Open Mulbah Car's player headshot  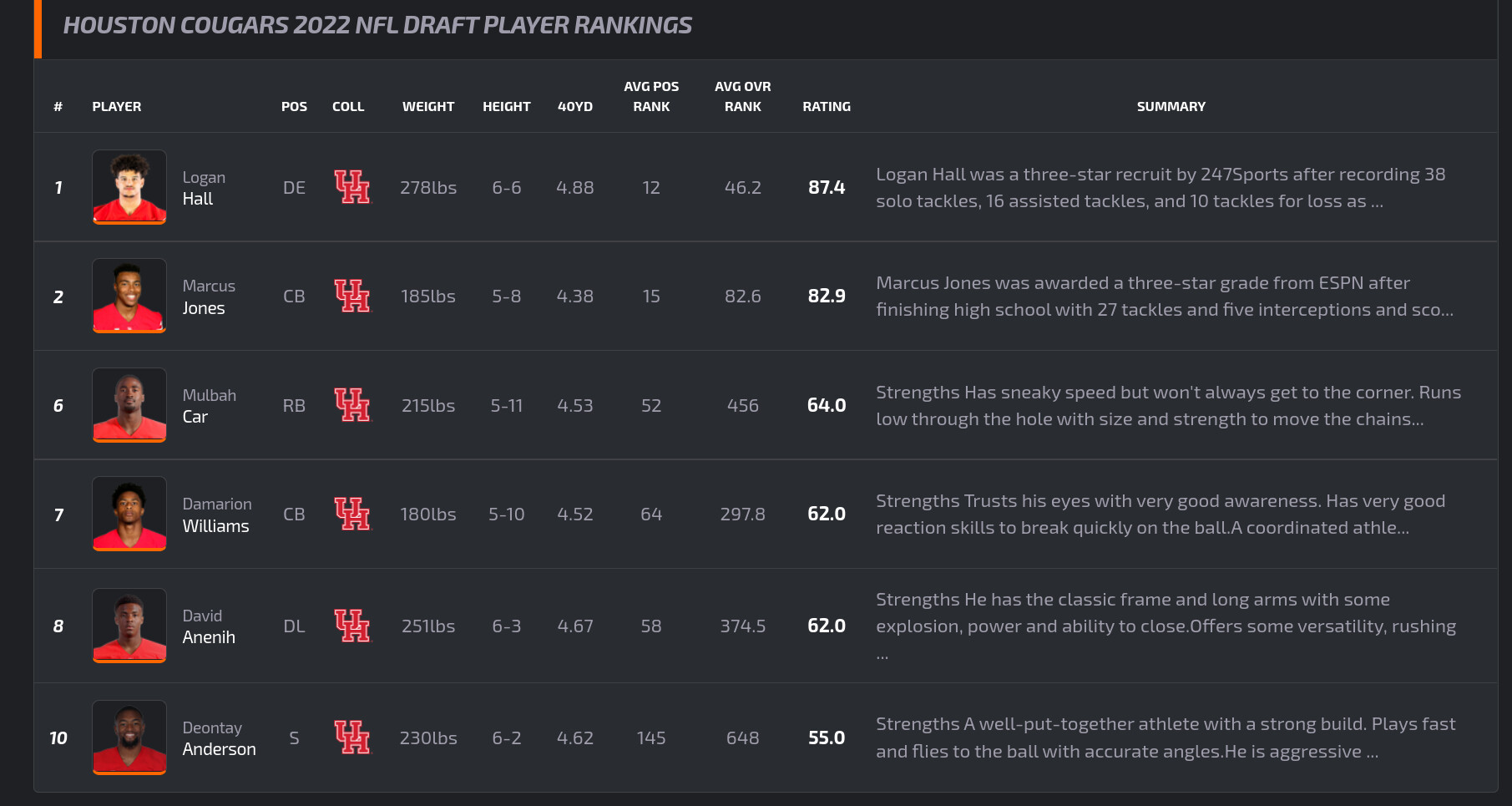pos(129,405)
